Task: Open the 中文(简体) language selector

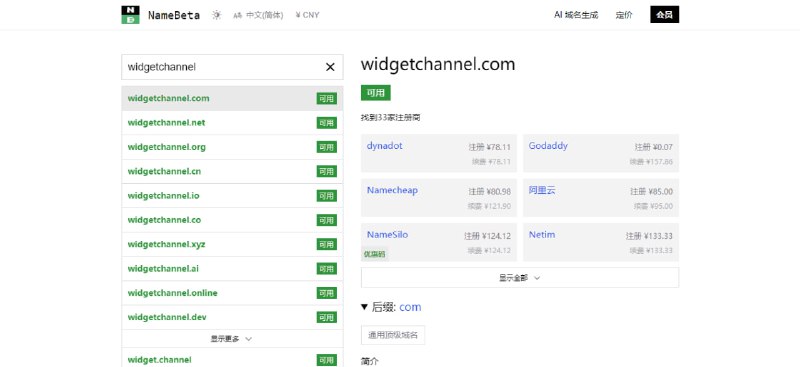Action: point(258,15)
